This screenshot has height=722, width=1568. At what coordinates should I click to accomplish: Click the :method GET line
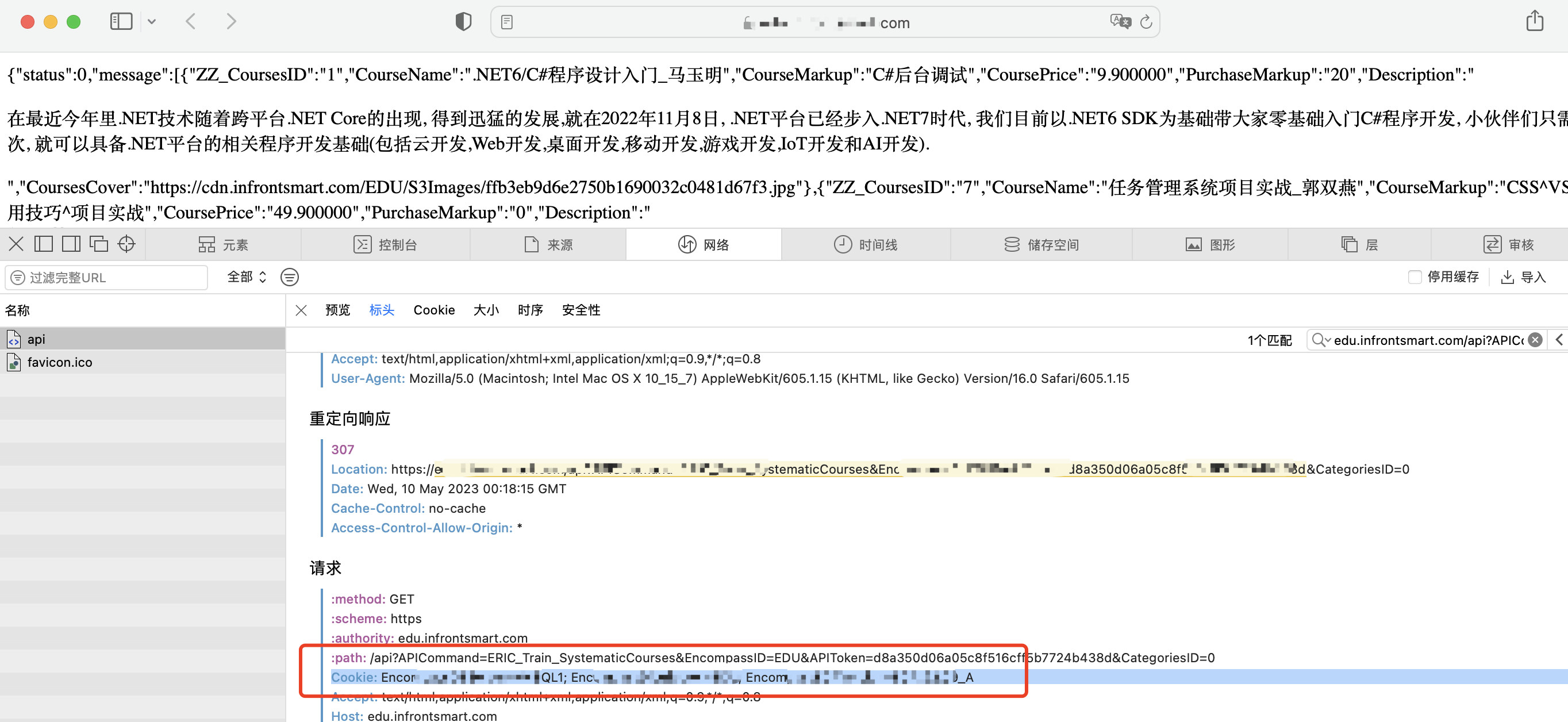click(x=372, y=598)
